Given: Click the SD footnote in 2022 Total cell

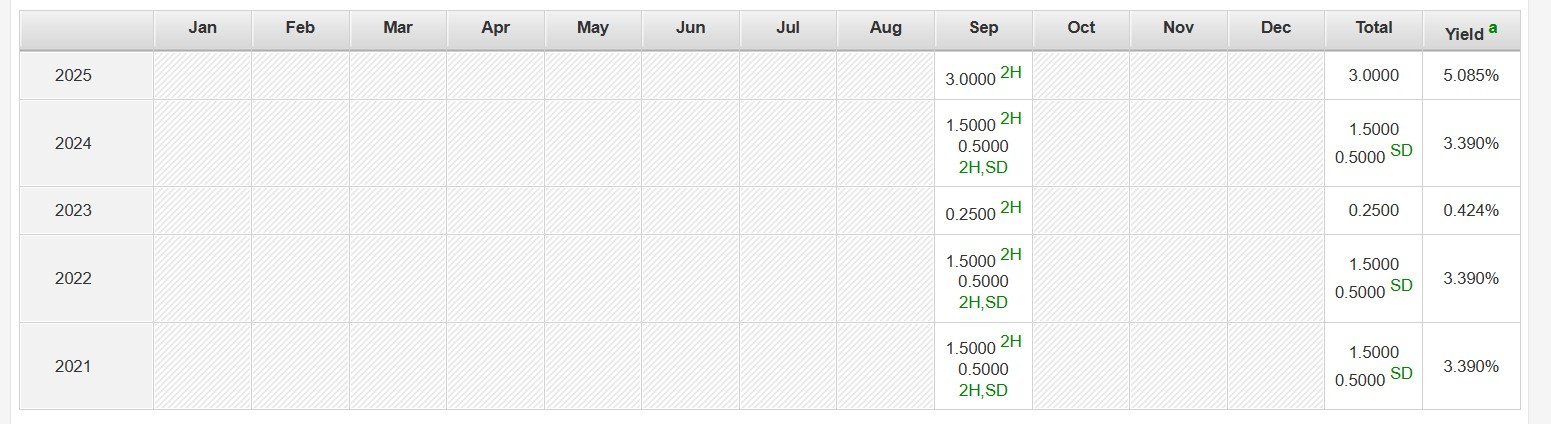Looking at the screenshot, I should tap(1401, 285).
